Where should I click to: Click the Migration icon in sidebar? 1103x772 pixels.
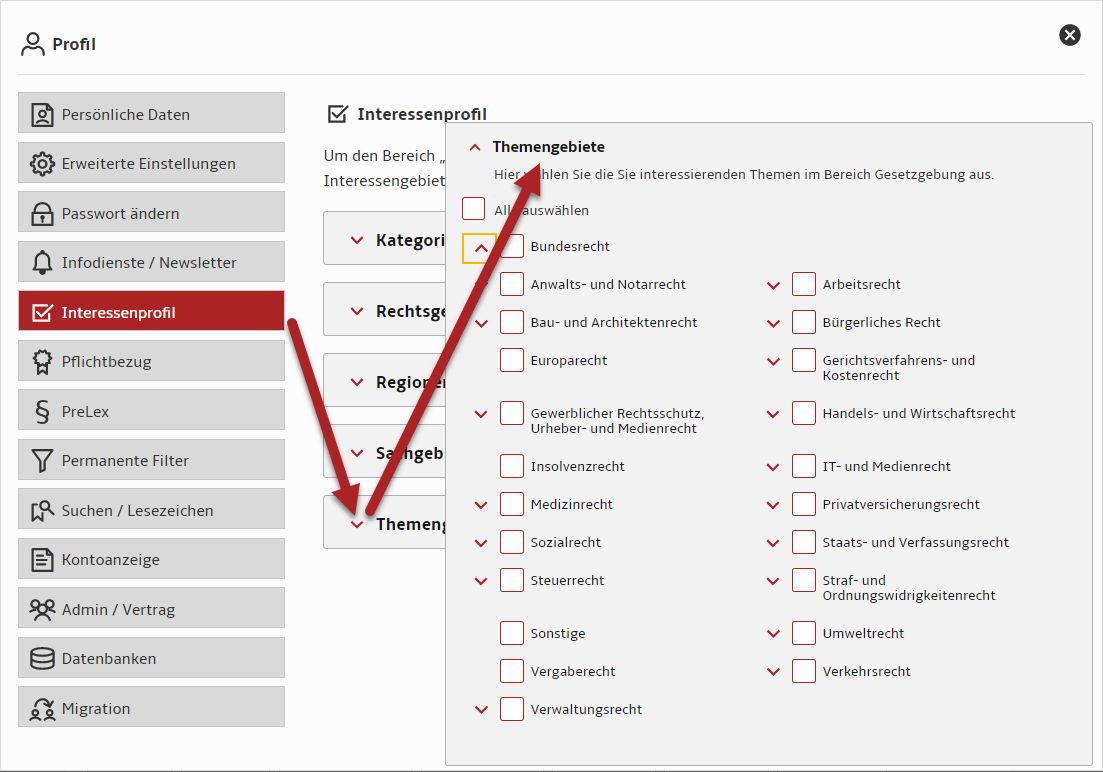42,709
